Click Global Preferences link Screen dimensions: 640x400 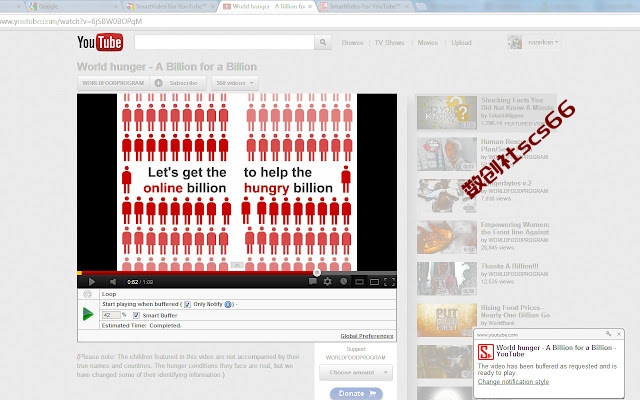pyautogui.click(x=367, y=336)
